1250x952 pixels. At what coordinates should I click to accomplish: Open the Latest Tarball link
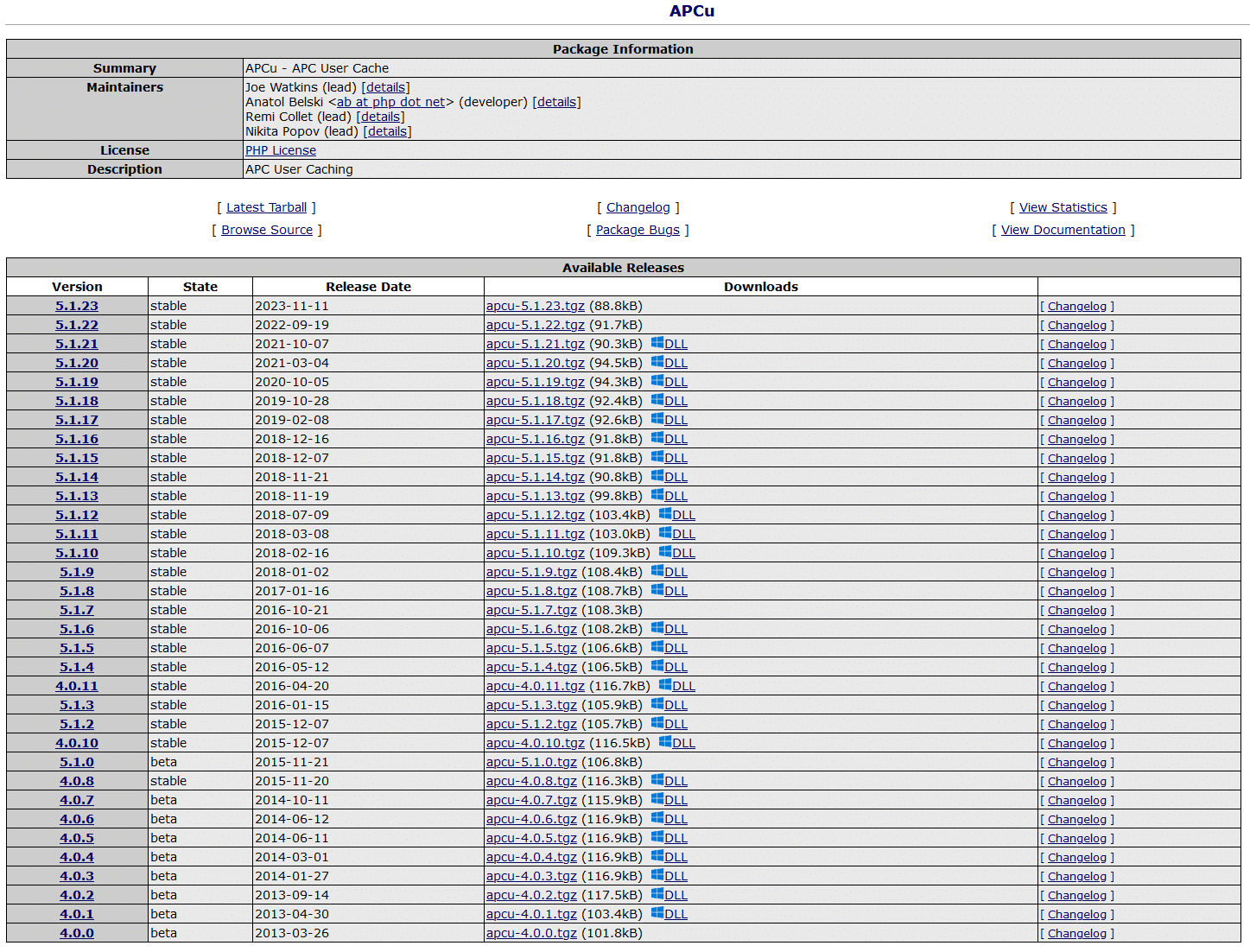266,207
